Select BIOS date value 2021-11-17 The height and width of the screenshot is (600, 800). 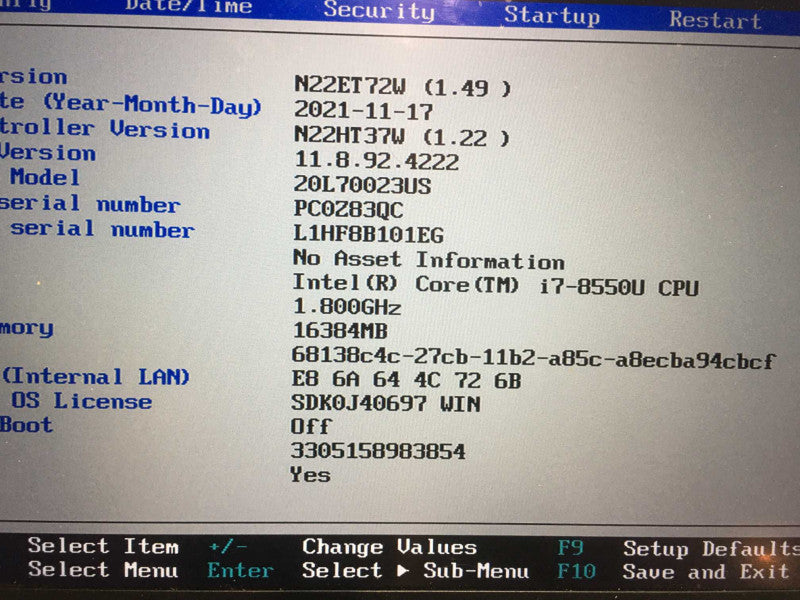(x=363, y=111)
